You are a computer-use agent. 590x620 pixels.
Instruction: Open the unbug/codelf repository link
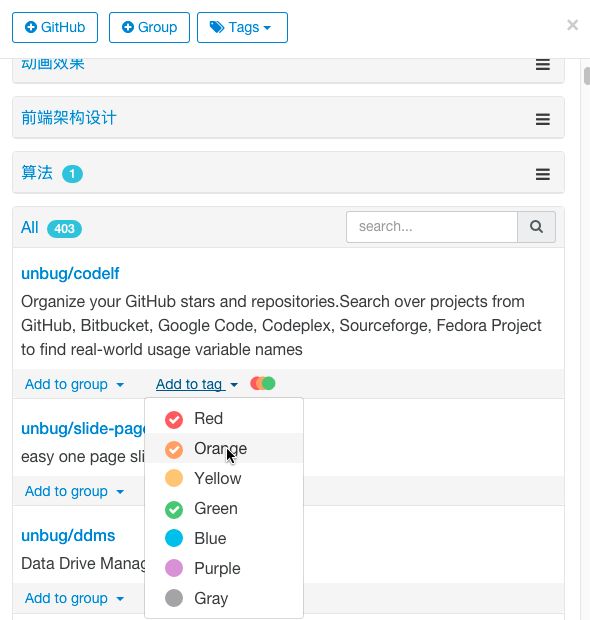point(70,274)
